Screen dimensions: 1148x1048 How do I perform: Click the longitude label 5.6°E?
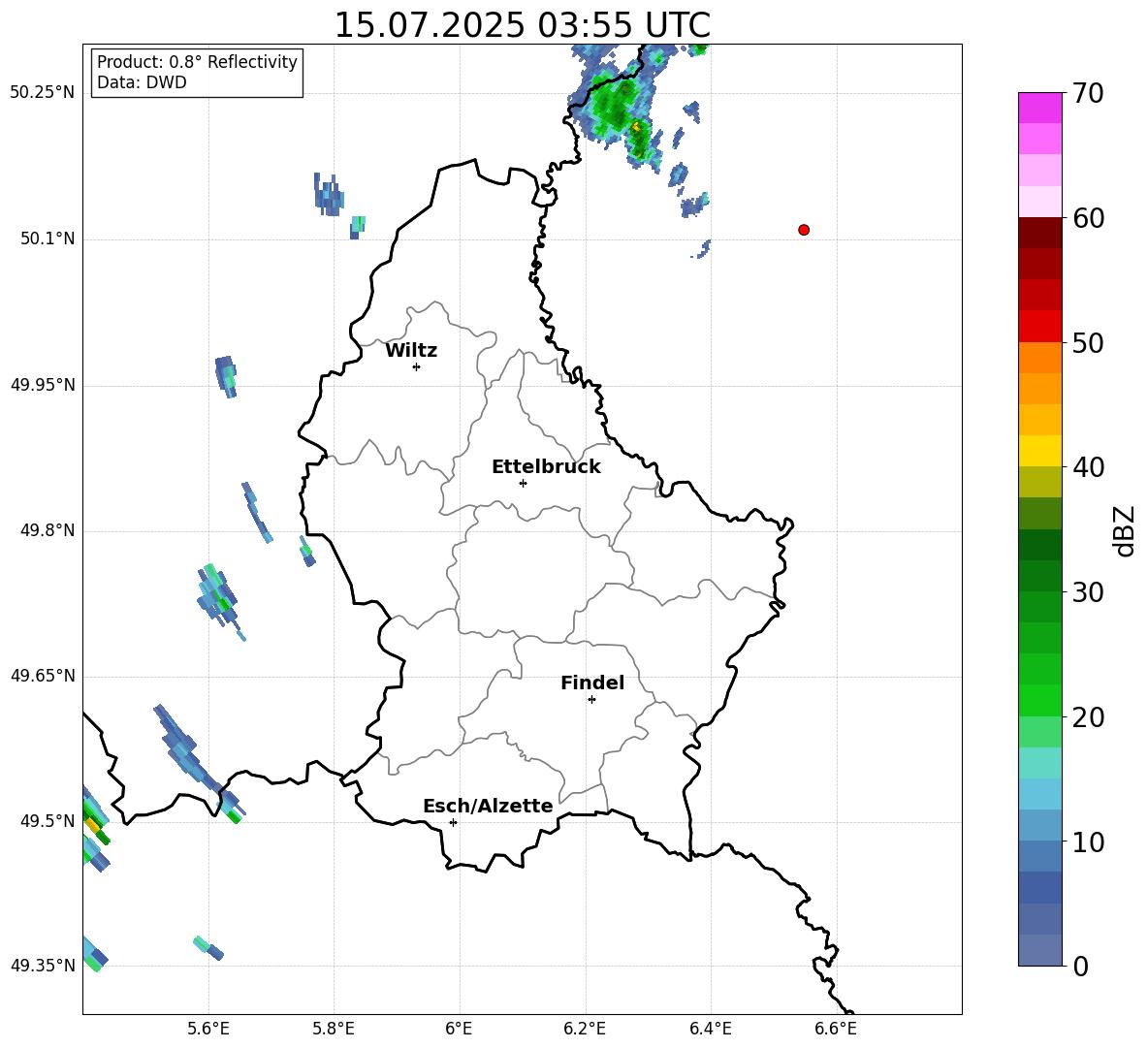(208, 1029)
